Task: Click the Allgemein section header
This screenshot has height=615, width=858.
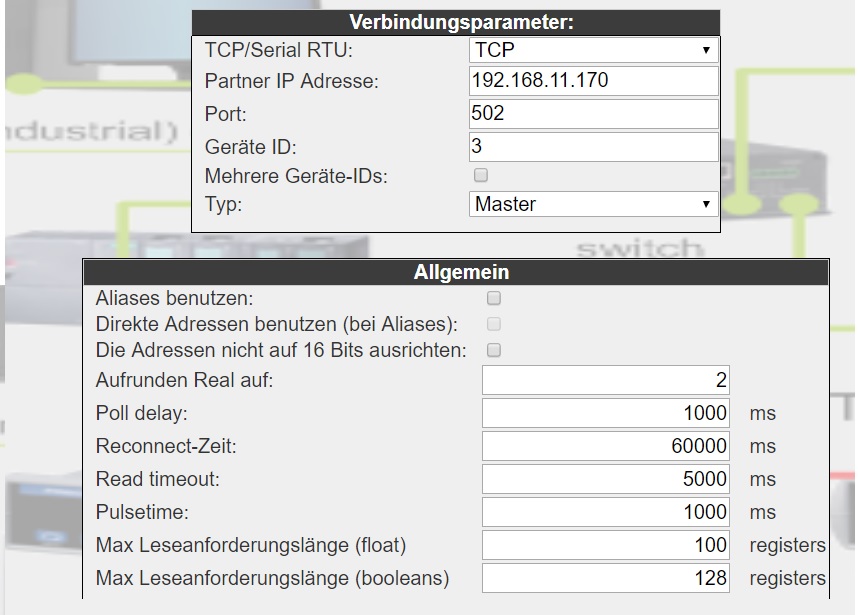Action: pos(456,272)
